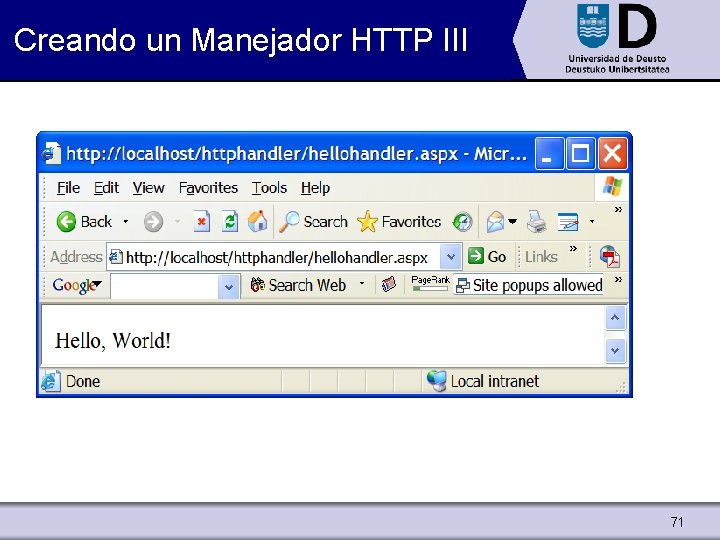Image resolution: width=720 pixels, height=540 pixels.
Task: Open the Mail dropdown arrow
Action: (512, 222)
